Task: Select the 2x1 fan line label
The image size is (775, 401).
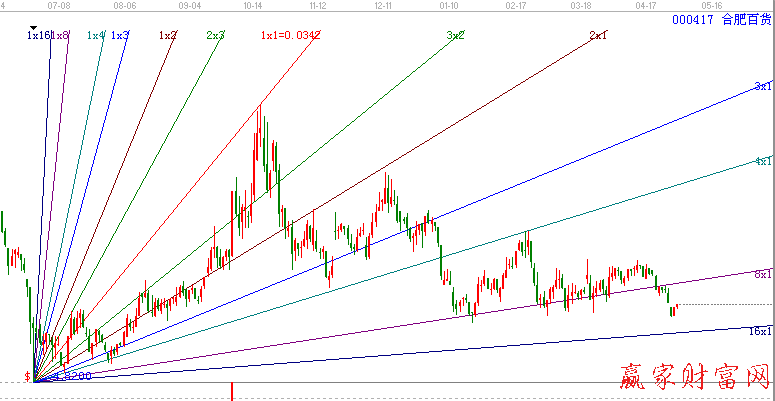Action: [x=598, y=36]
